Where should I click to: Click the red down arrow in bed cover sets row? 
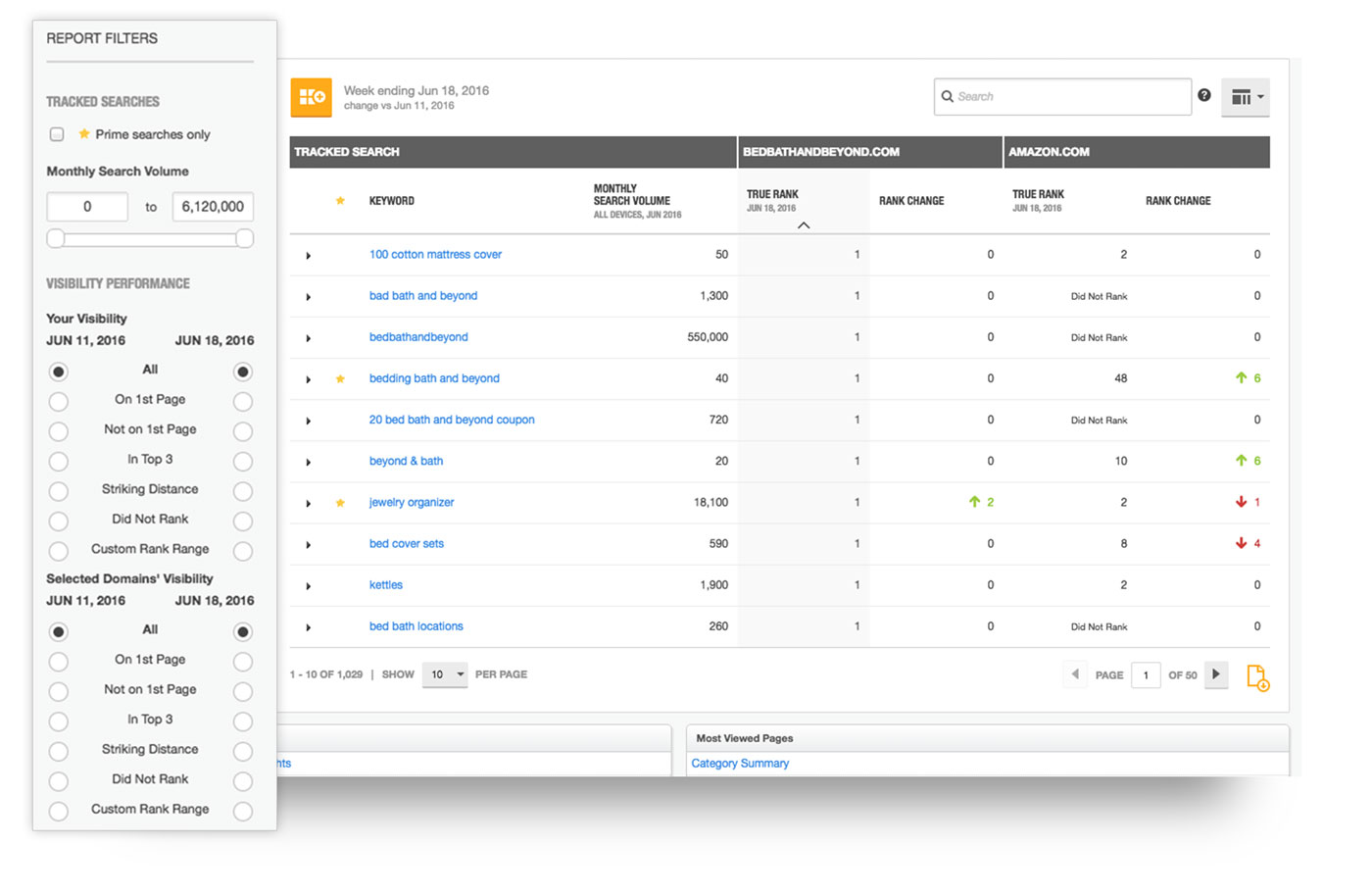(1242, 543)
